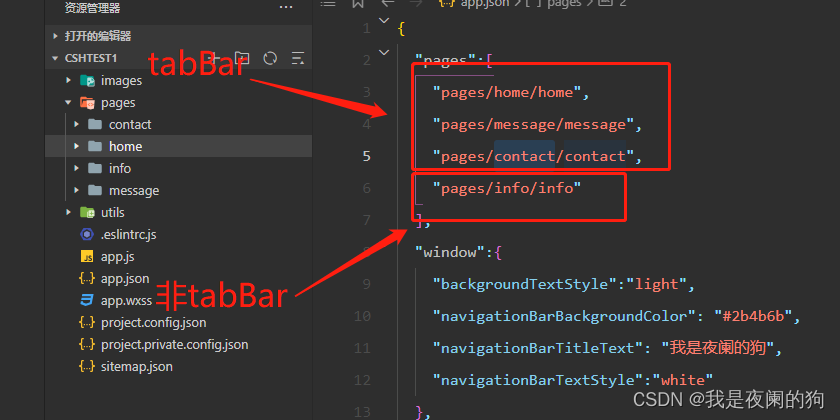
Task: Click the navigationBarTitleText key
Action: (538, 348)
